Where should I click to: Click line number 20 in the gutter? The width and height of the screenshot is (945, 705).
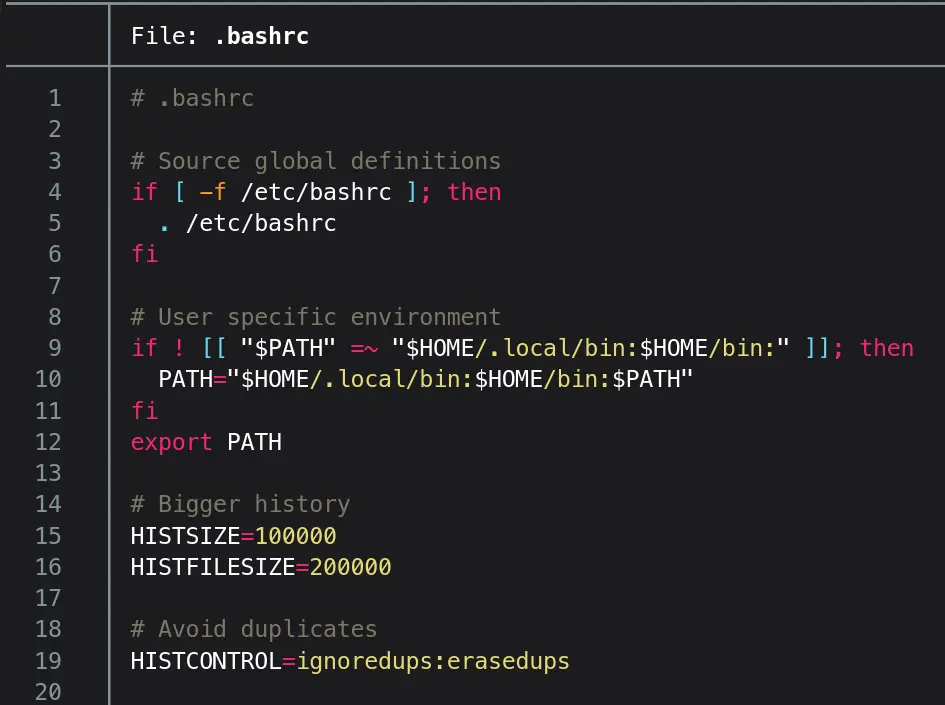pos(48,692)
